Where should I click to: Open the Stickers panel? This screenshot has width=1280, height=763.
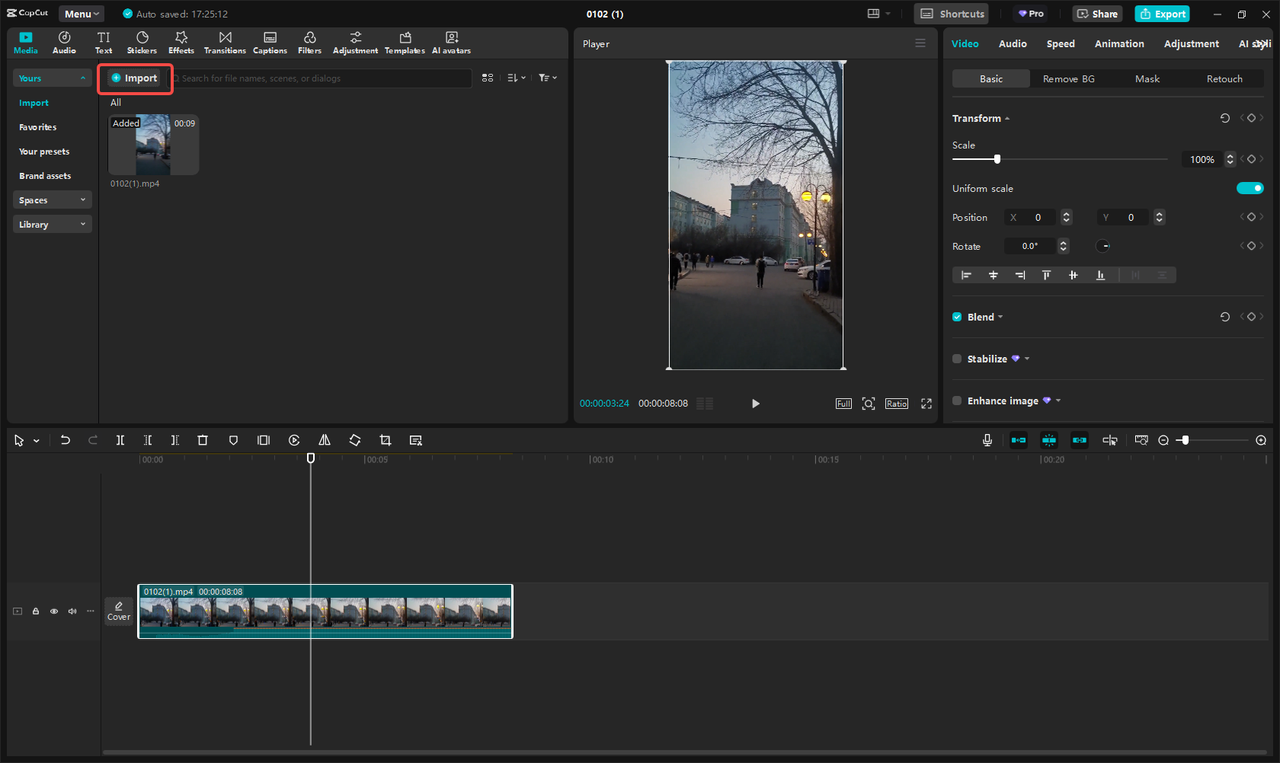click(x=142, y=41)
